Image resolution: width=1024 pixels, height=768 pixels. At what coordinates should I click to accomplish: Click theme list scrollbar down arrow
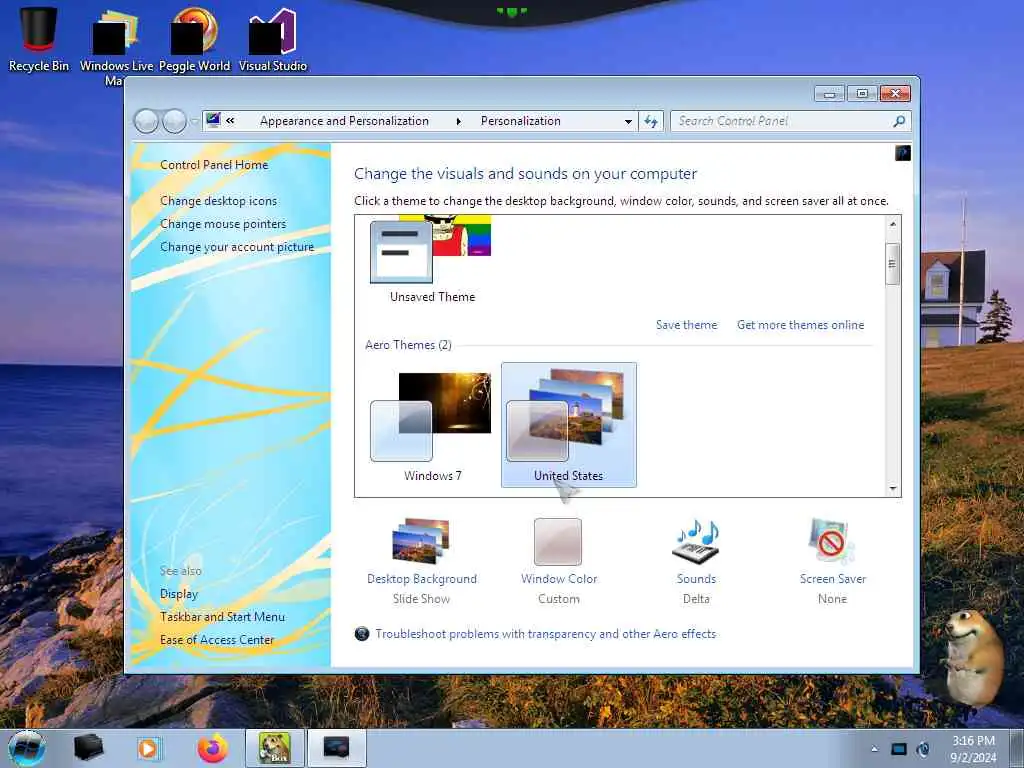(893, 488)
